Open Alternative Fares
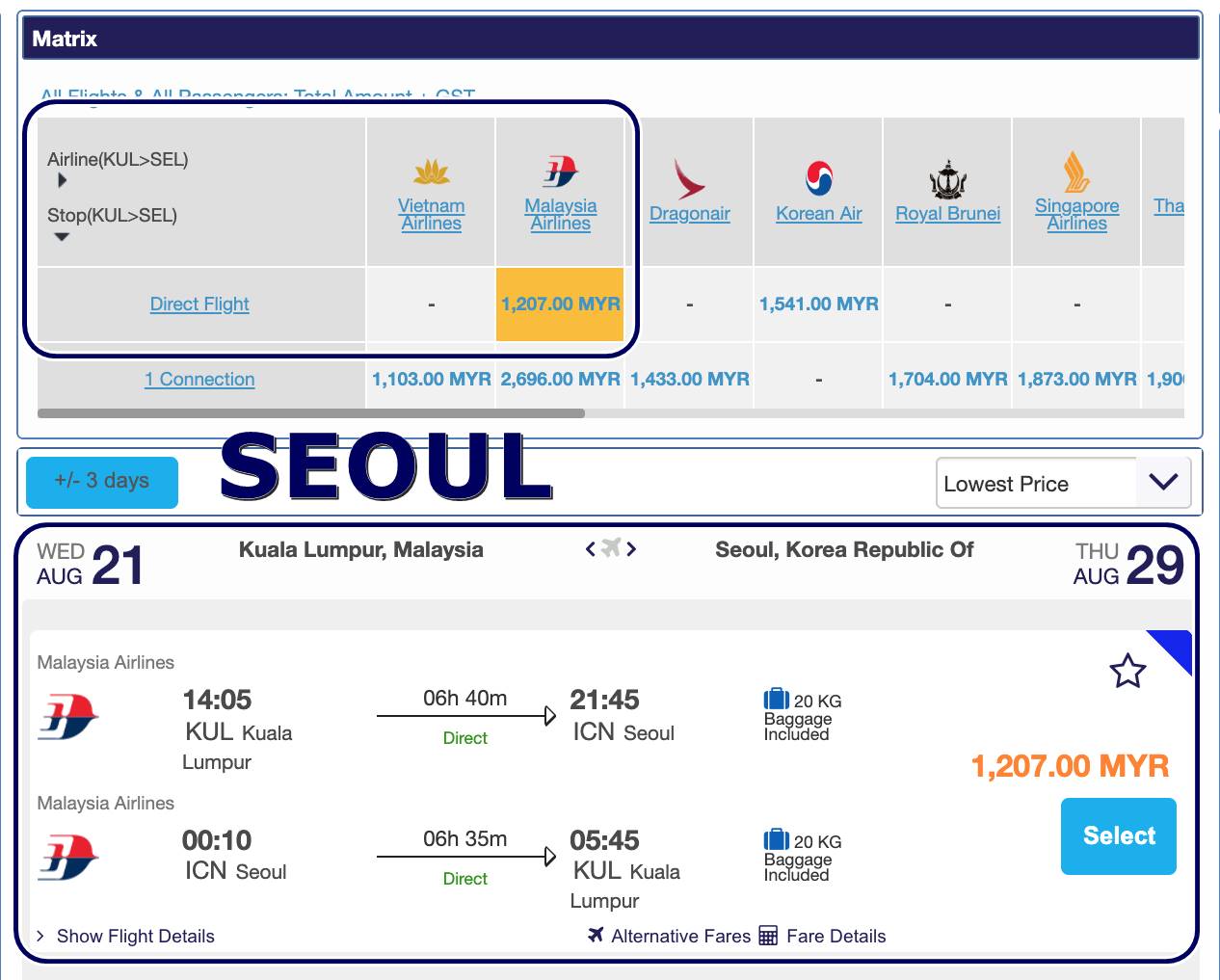1220x980 pixels. tap(680, 936)
